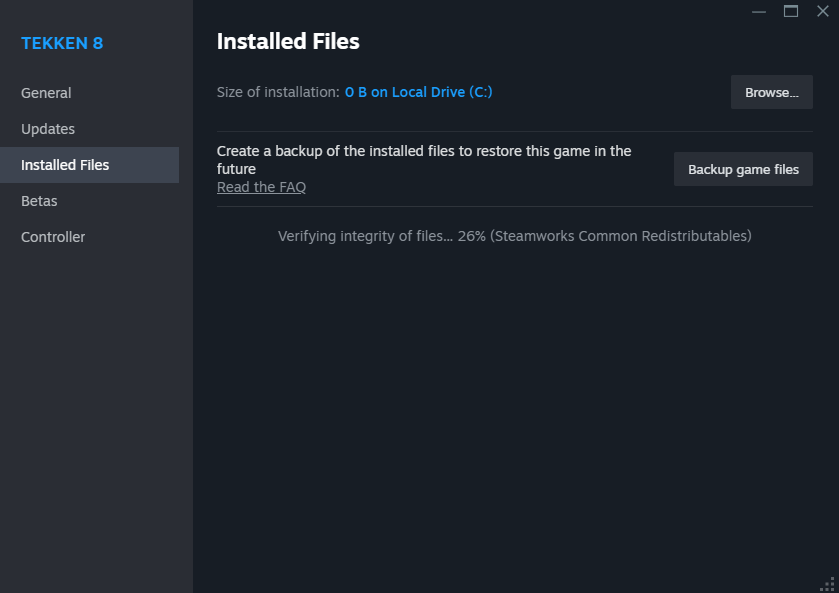View the Controller settings section
This screenshot has height=593, width=839.
pyautogui.click(x=52, y=236)
